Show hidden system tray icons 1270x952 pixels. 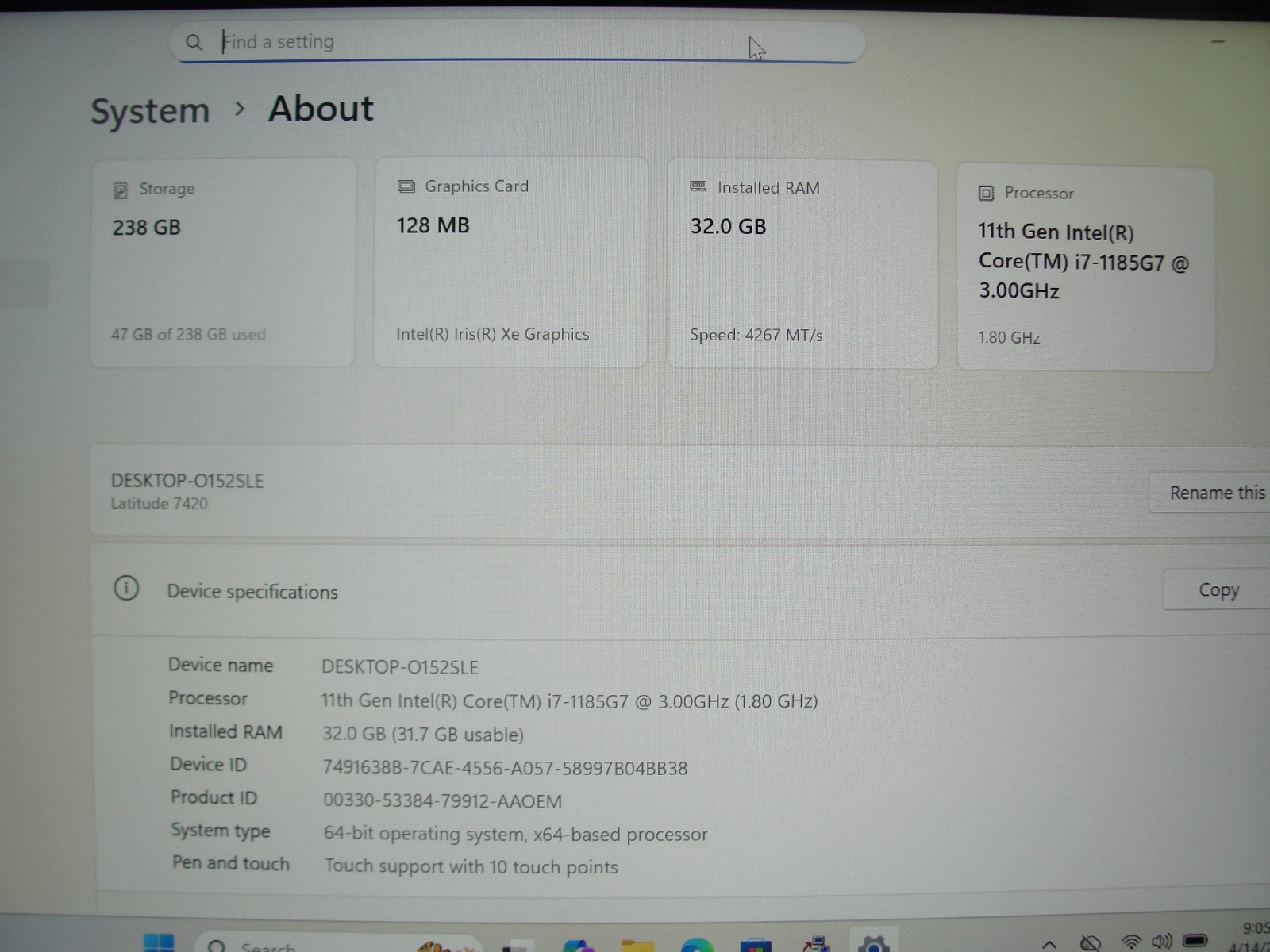(x=1049, y=944)
